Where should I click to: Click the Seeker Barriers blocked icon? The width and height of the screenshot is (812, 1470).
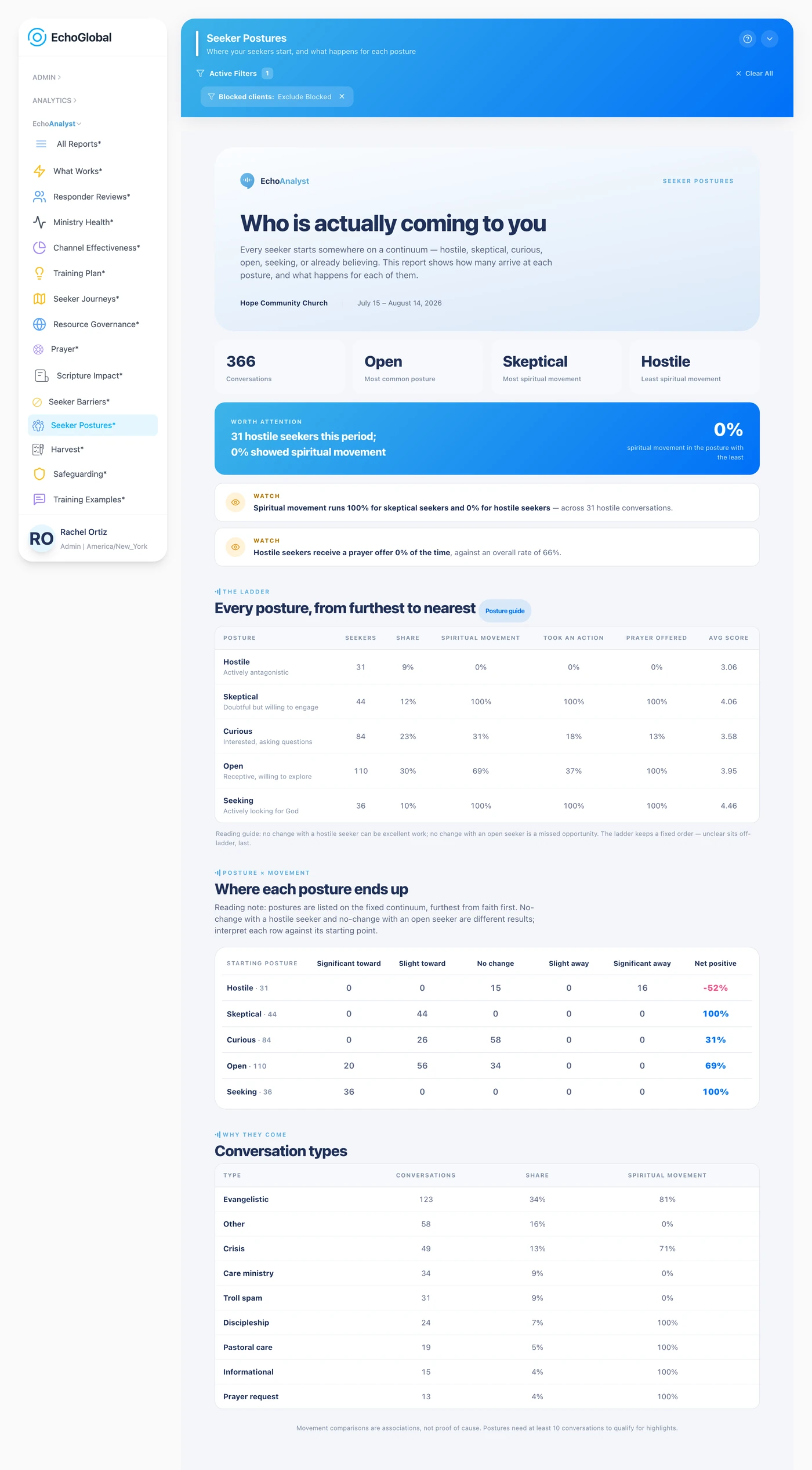[37, 402]
